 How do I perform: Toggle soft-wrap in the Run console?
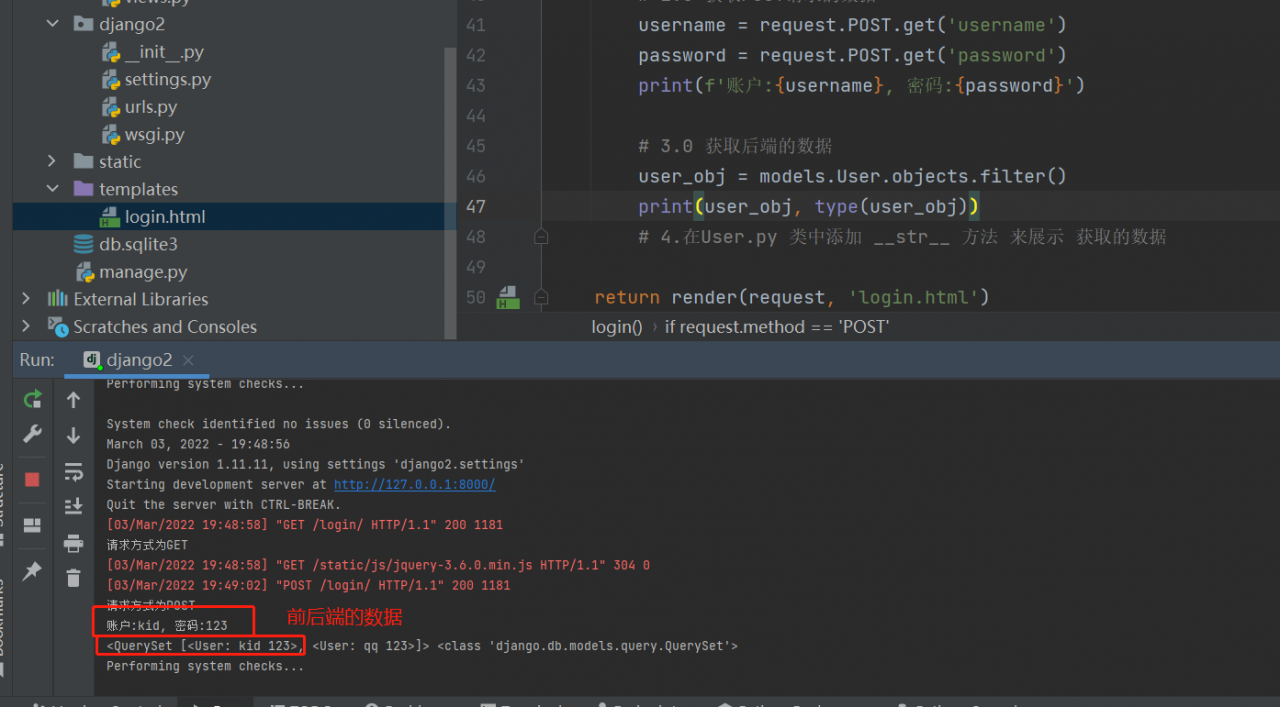[73, 471]
